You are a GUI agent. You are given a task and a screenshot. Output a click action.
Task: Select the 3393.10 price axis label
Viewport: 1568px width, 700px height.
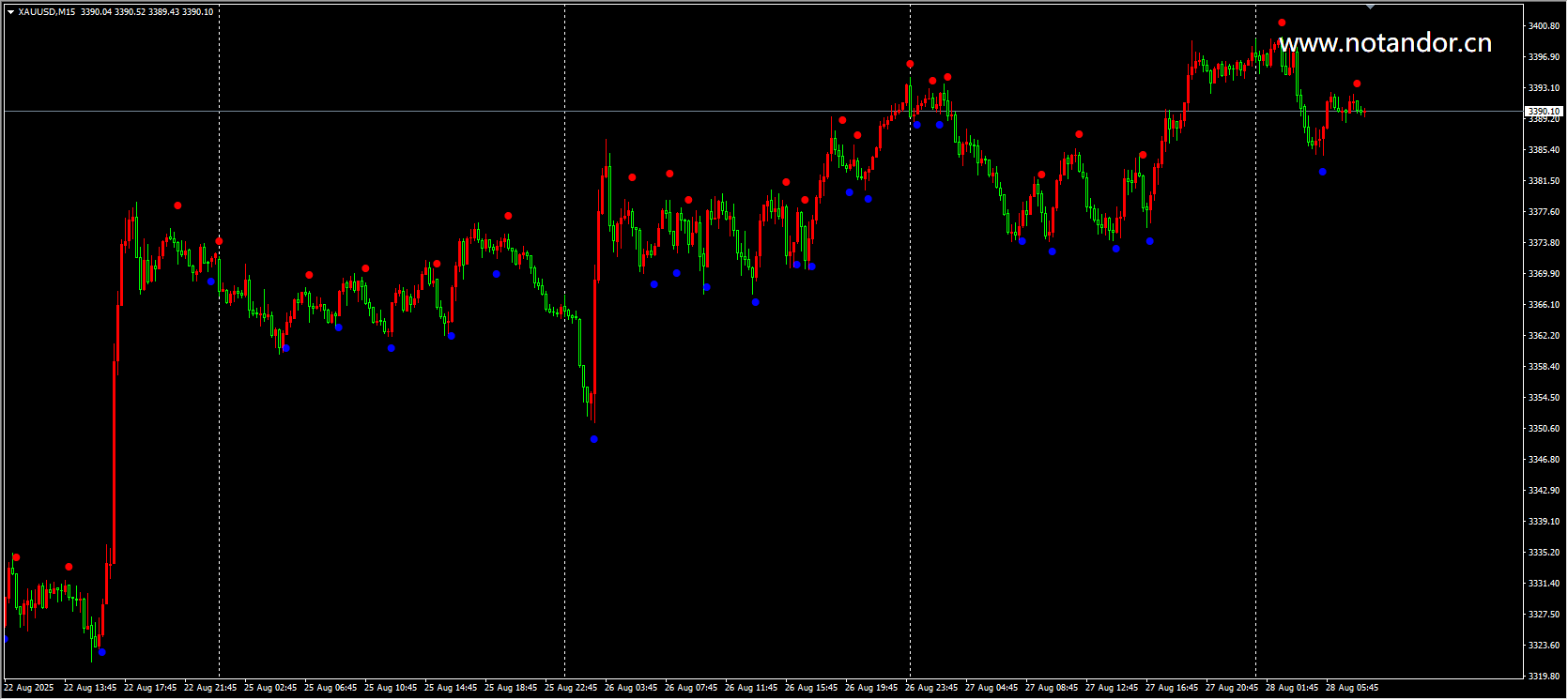point(1544,88)
